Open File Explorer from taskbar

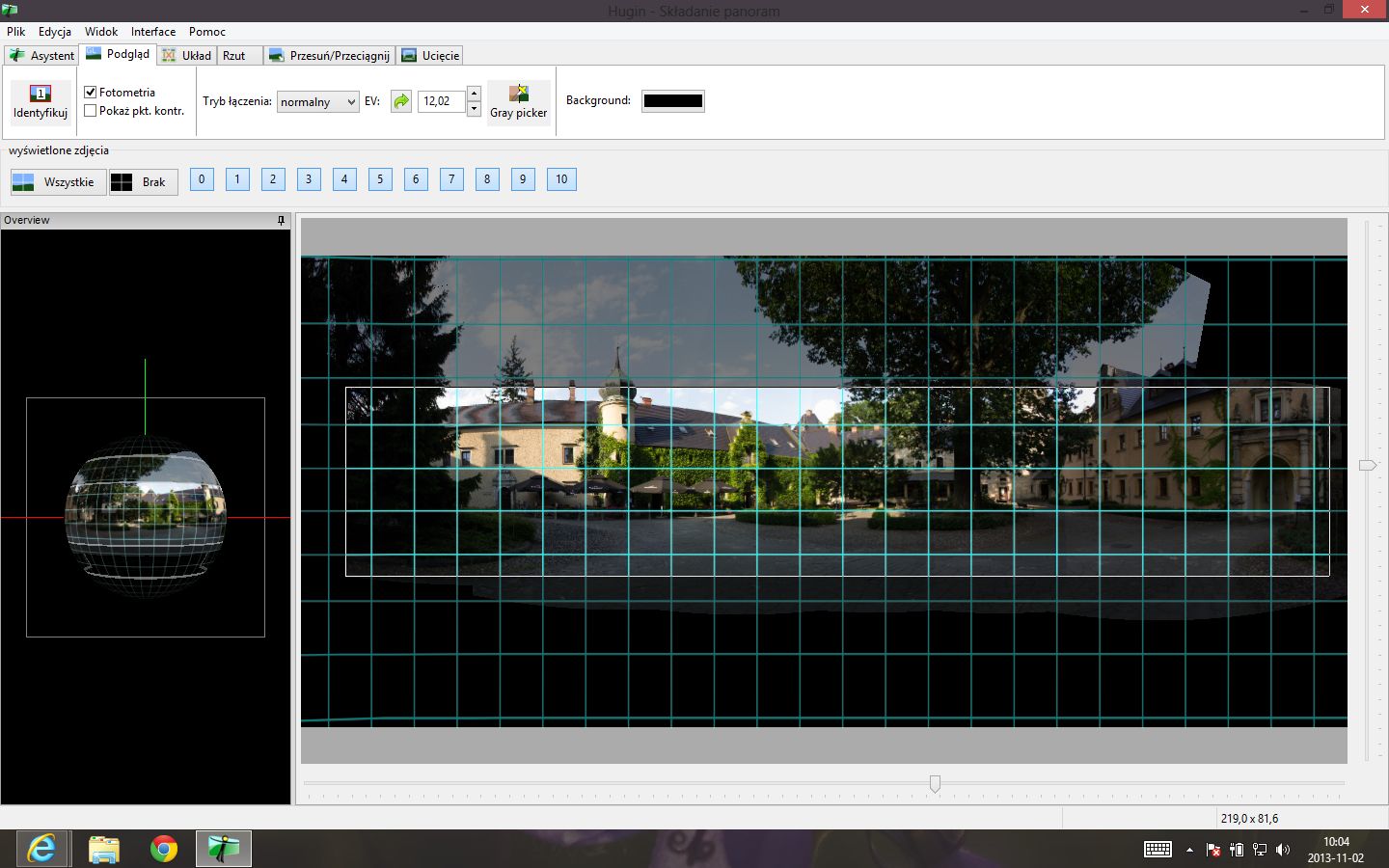(103, 849)
